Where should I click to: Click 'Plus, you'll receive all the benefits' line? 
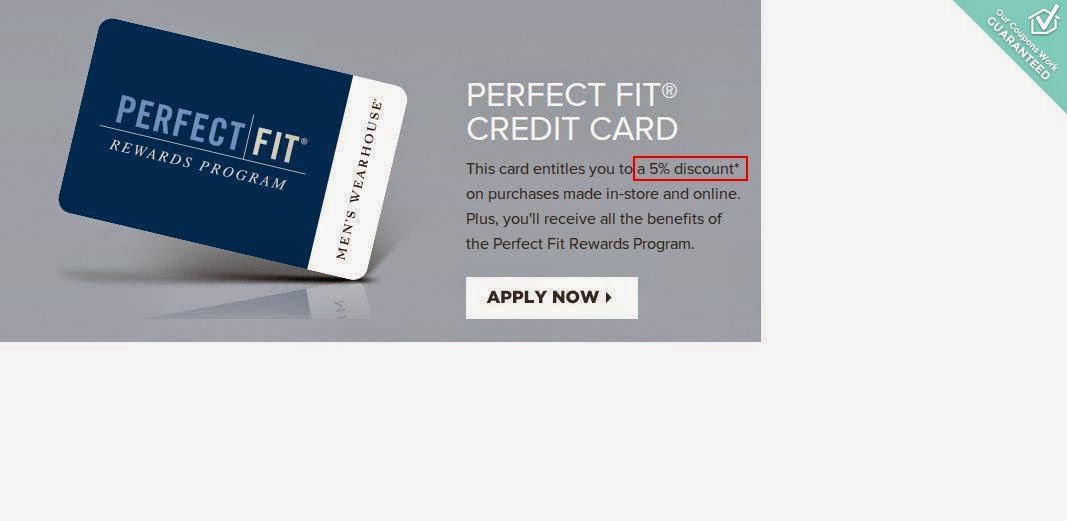[x=593, y=219]
